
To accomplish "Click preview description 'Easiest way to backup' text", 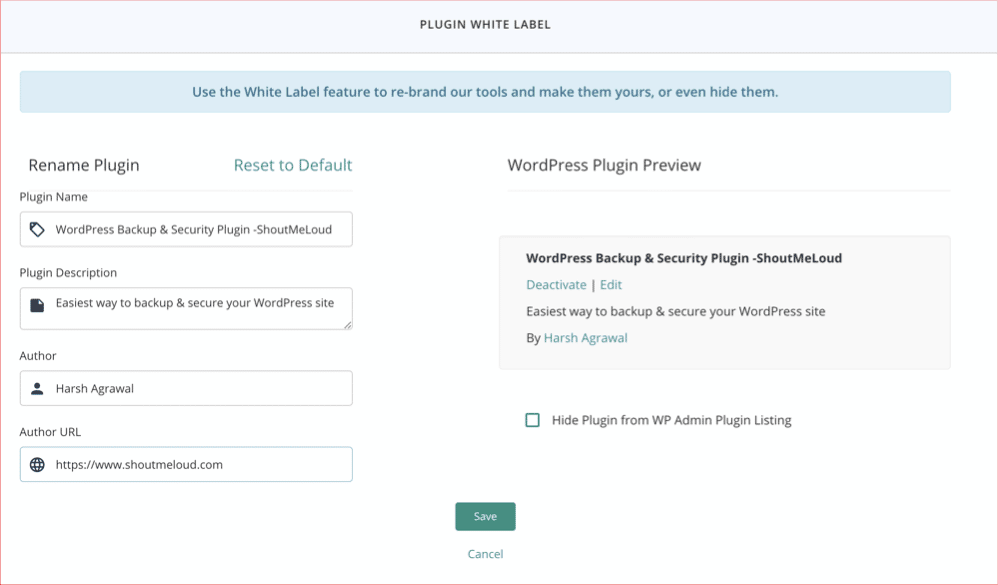I will tap(675, 311).
